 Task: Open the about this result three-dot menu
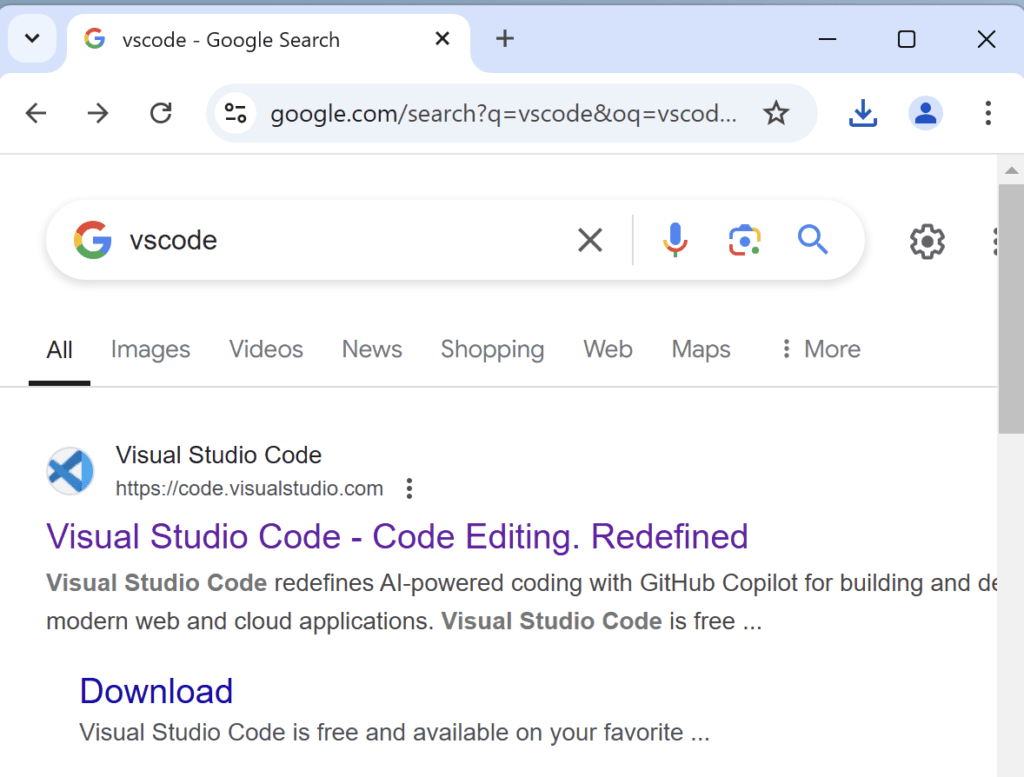click(x=409, y=488)
